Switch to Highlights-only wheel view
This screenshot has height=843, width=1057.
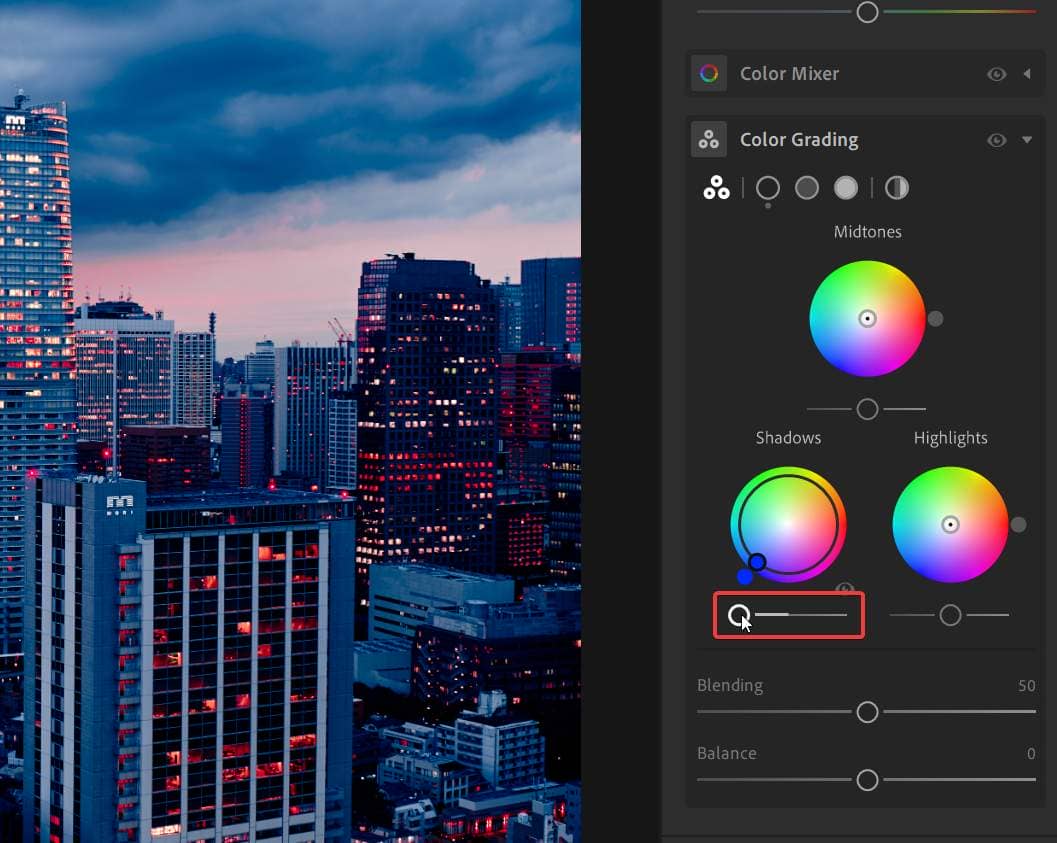(846, 188)
